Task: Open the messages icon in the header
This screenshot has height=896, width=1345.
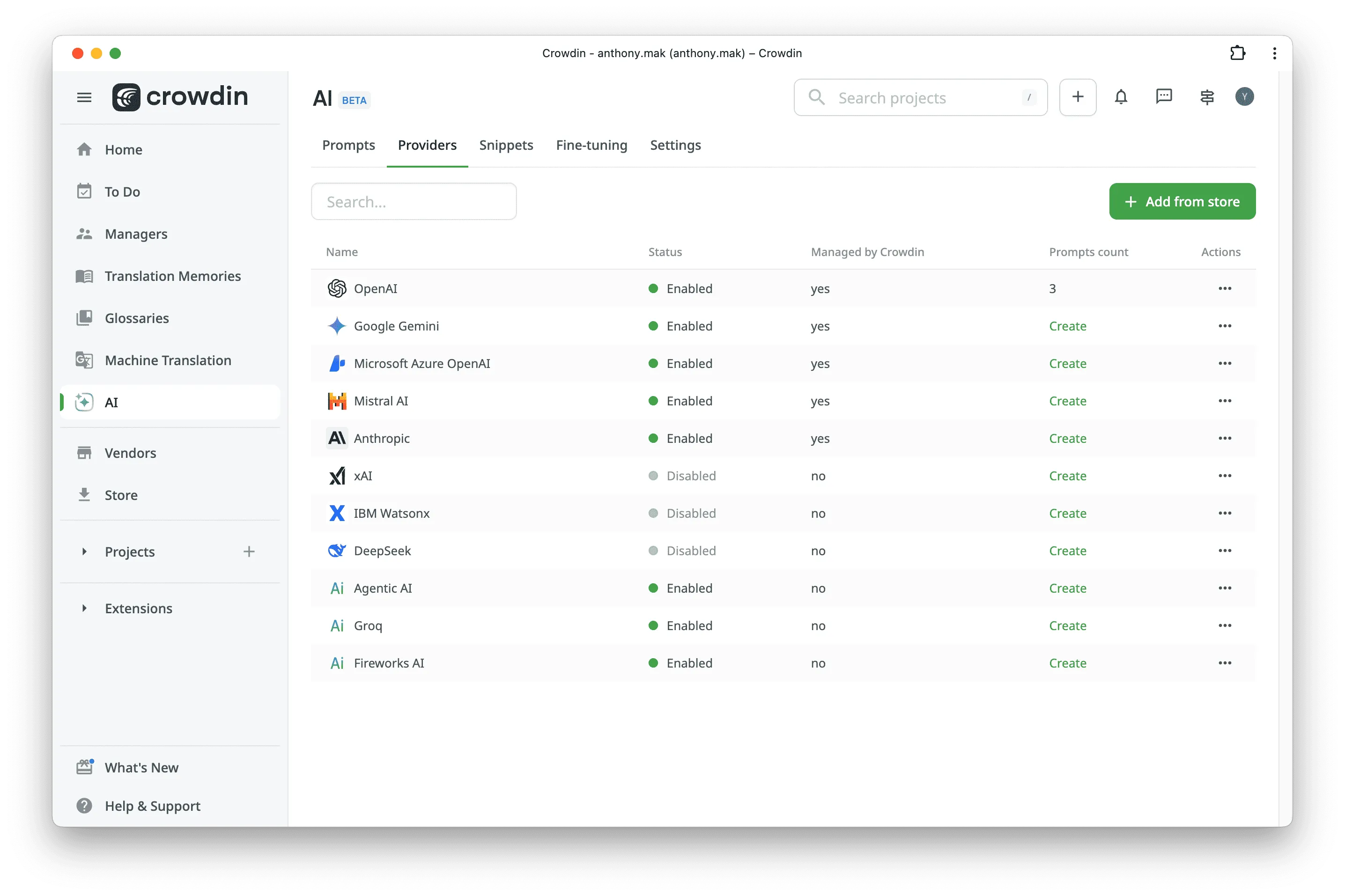Action: point(1164,97)
